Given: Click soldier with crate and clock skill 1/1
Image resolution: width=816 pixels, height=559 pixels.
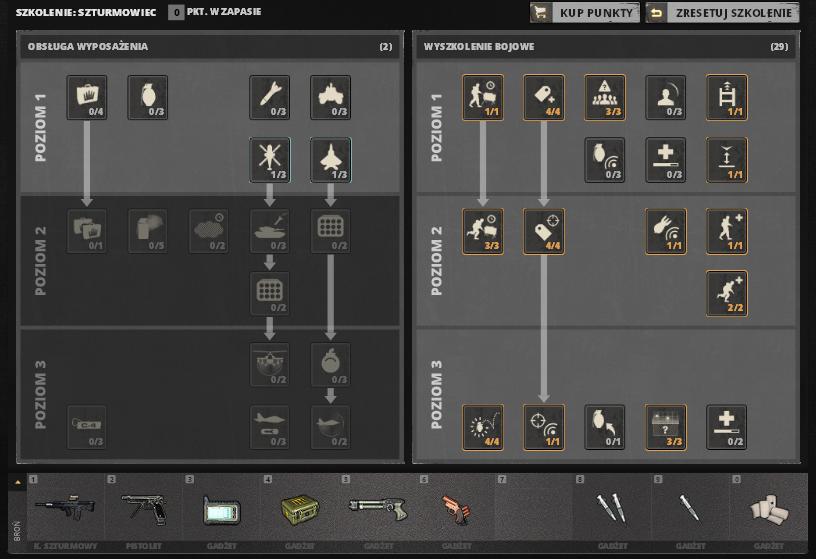Looking at the screenshot, I should click(483, 97).
